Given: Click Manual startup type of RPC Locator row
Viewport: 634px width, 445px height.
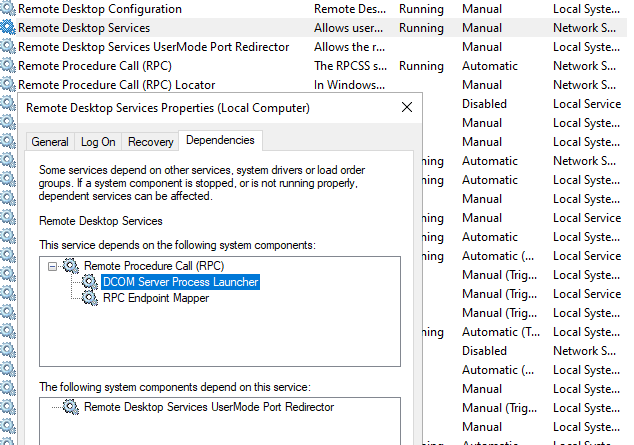Looking at the screenshot, I should coord(482,85).
